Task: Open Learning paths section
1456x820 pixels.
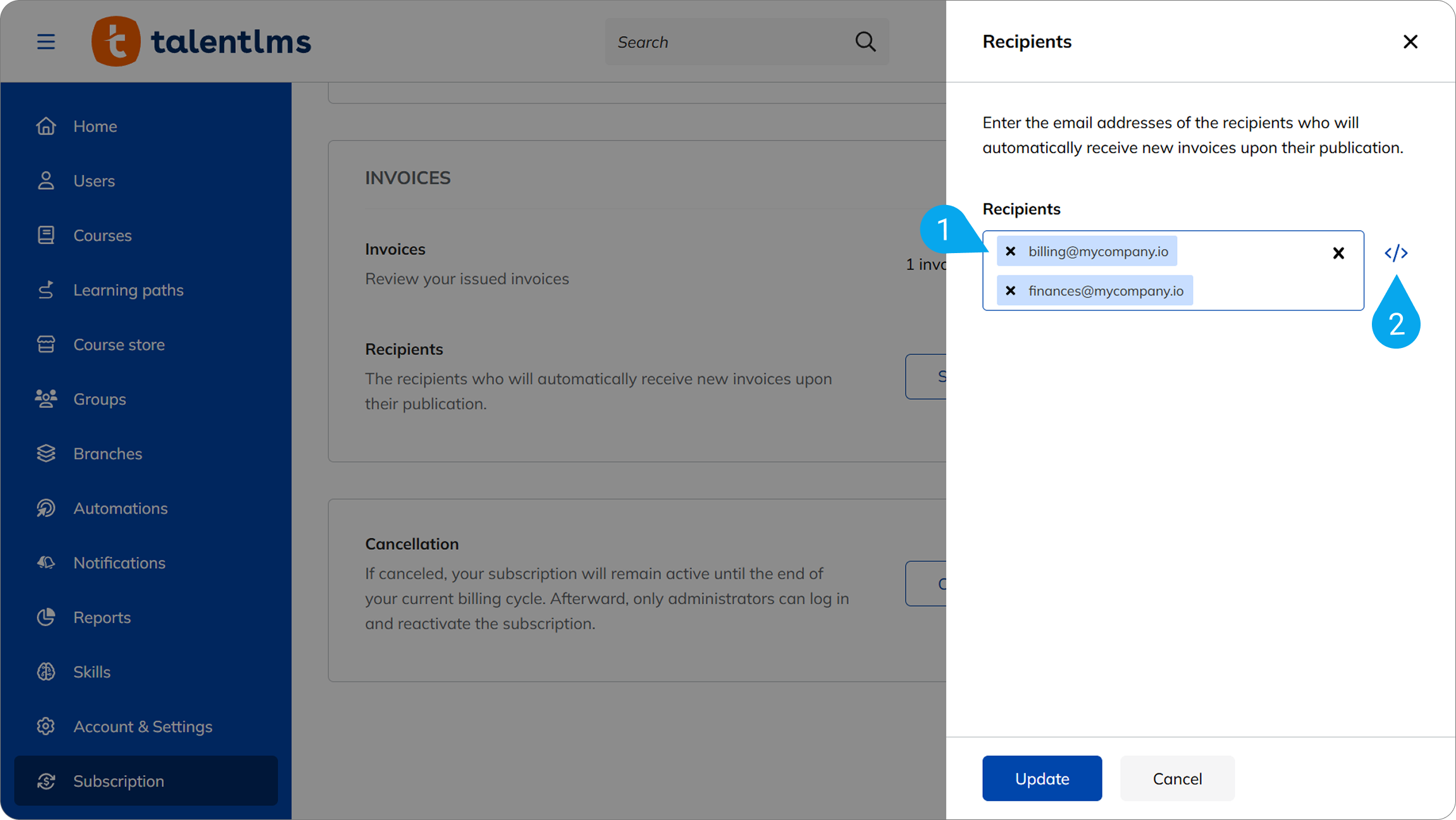Action: (x=128, y=290)
